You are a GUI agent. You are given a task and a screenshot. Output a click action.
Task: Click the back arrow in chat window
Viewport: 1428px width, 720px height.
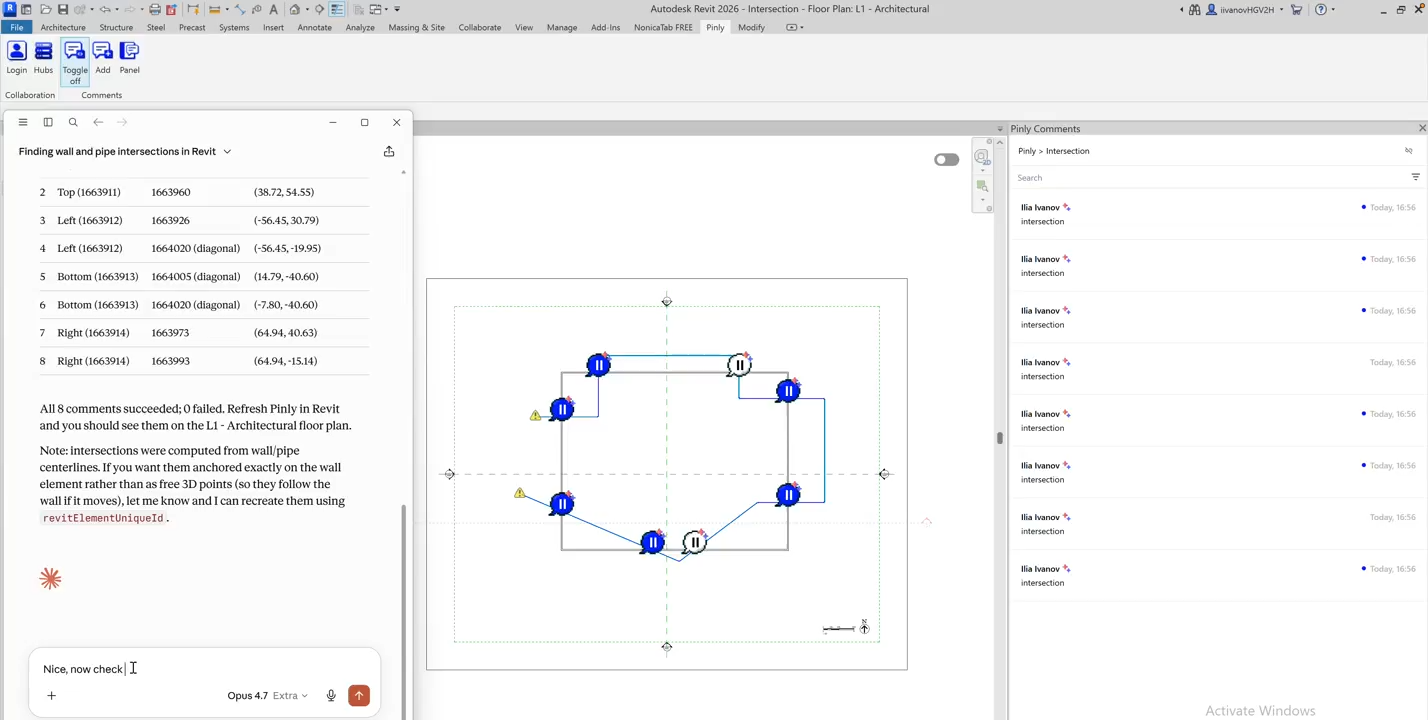tap(98, 122)
